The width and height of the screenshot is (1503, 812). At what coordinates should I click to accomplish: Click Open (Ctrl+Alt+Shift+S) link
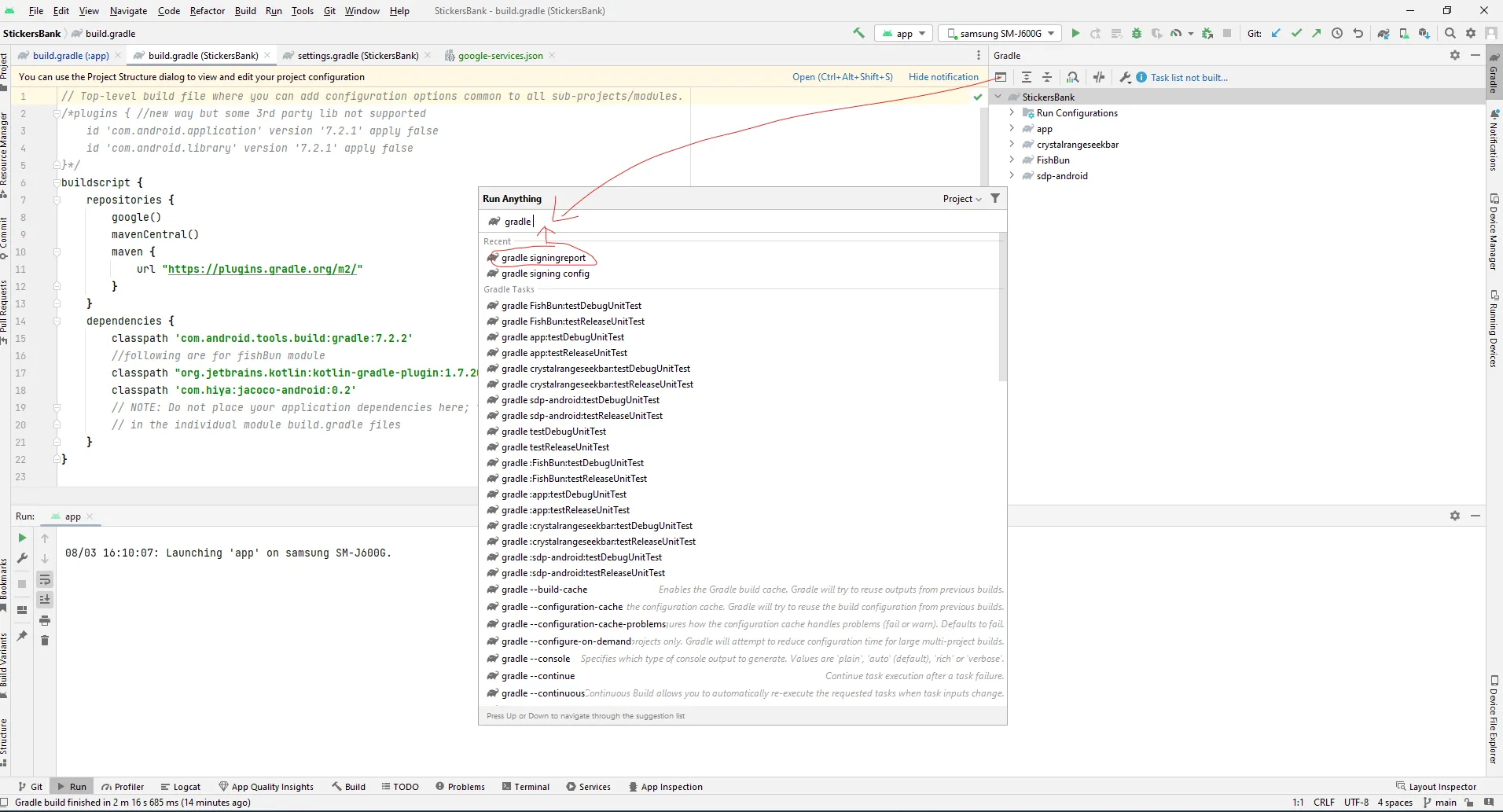pyautogui.click(x=842, y=77)
